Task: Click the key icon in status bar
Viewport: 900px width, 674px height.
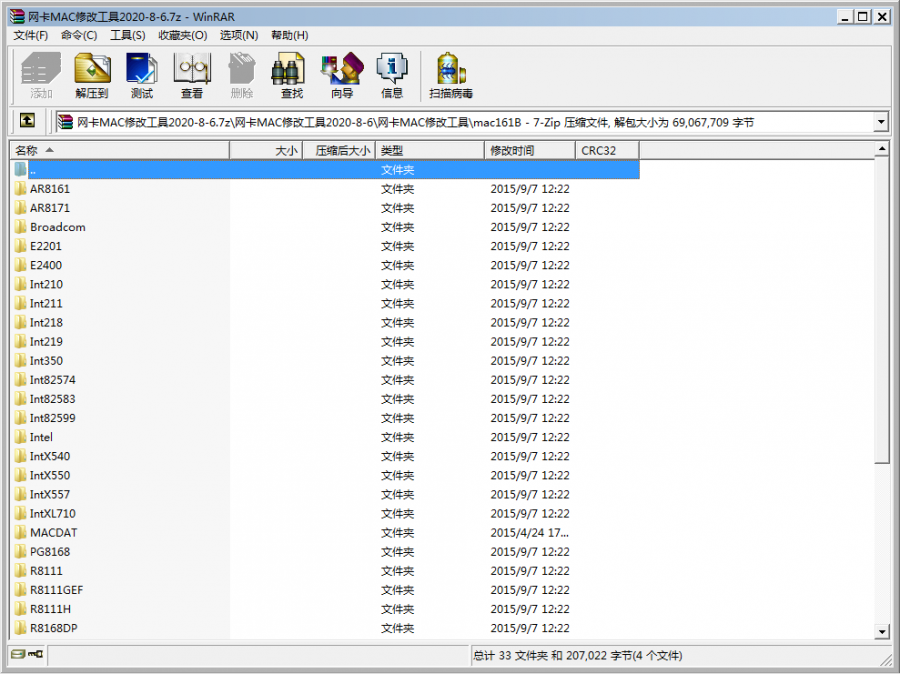Action: pyautogui.click(x=36, y=654)
